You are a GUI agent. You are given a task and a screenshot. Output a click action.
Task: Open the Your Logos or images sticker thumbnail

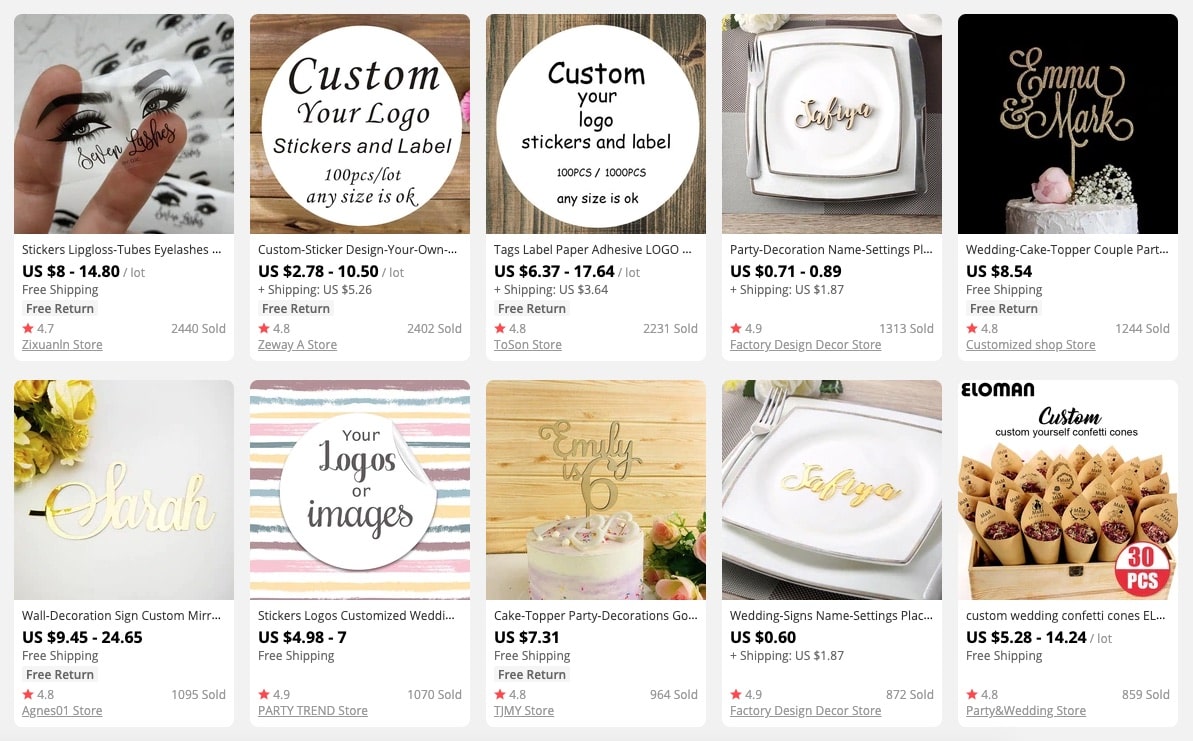pos(360,489)
